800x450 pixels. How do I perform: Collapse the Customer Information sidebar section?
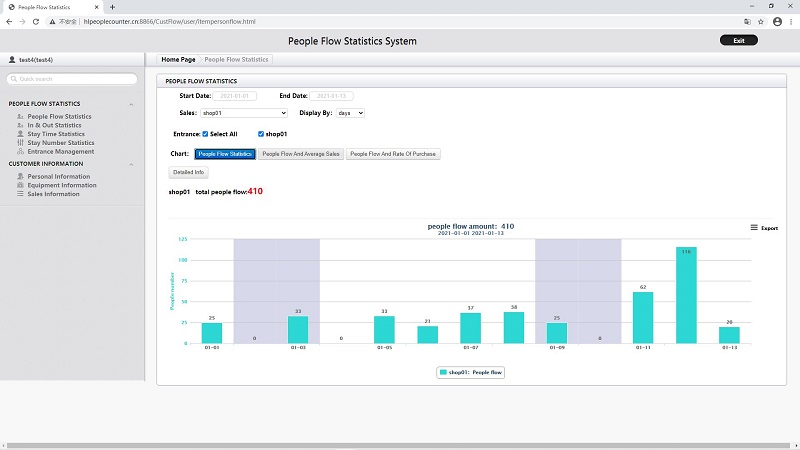point(131,164)
